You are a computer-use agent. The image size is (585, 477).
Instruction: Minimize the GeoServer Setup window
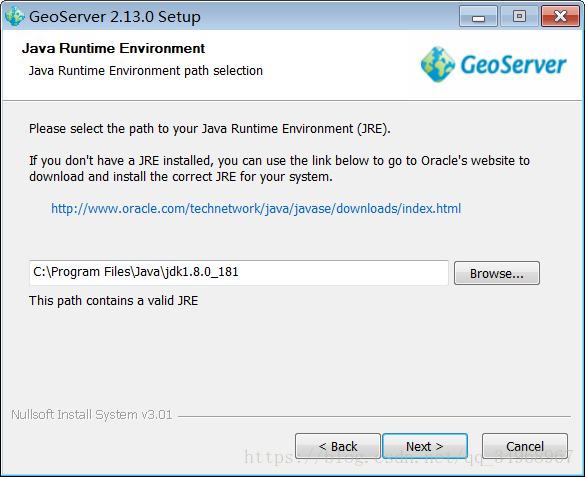478,17
